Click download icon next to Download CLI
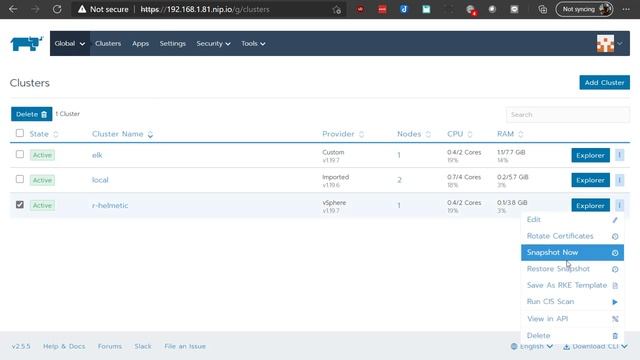640x360 pixels. [567, 347]
